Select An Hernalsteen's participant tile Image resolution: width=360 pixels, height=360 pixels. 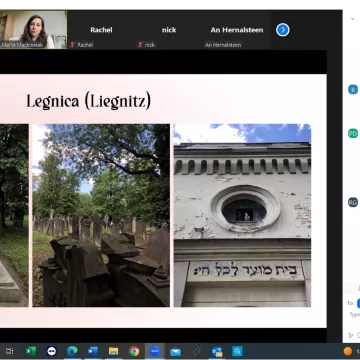point(237,30)
